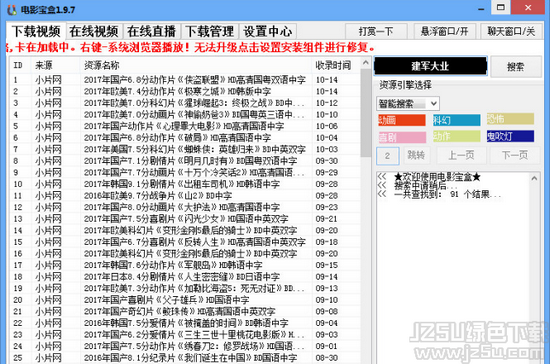Select row 《绣春刀2：修罗战场》
Screen dimensions: 550x364
(x=185, y=346)
